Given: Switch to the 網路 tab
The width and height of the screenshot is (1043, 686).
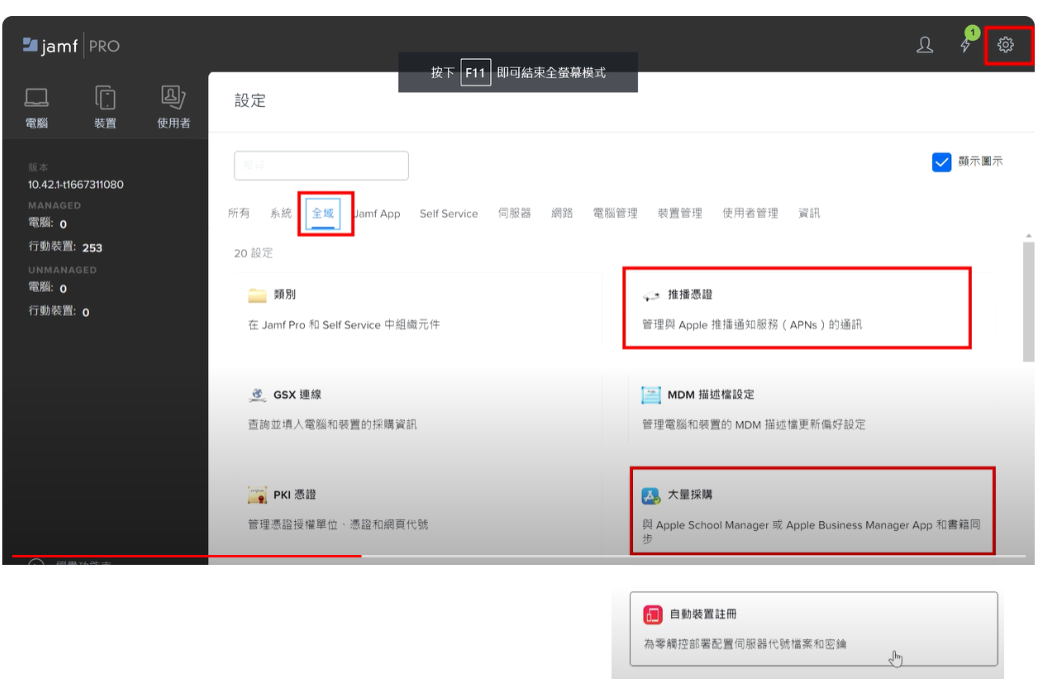Looking at the screenshot, I should click(x=562, y=213).
